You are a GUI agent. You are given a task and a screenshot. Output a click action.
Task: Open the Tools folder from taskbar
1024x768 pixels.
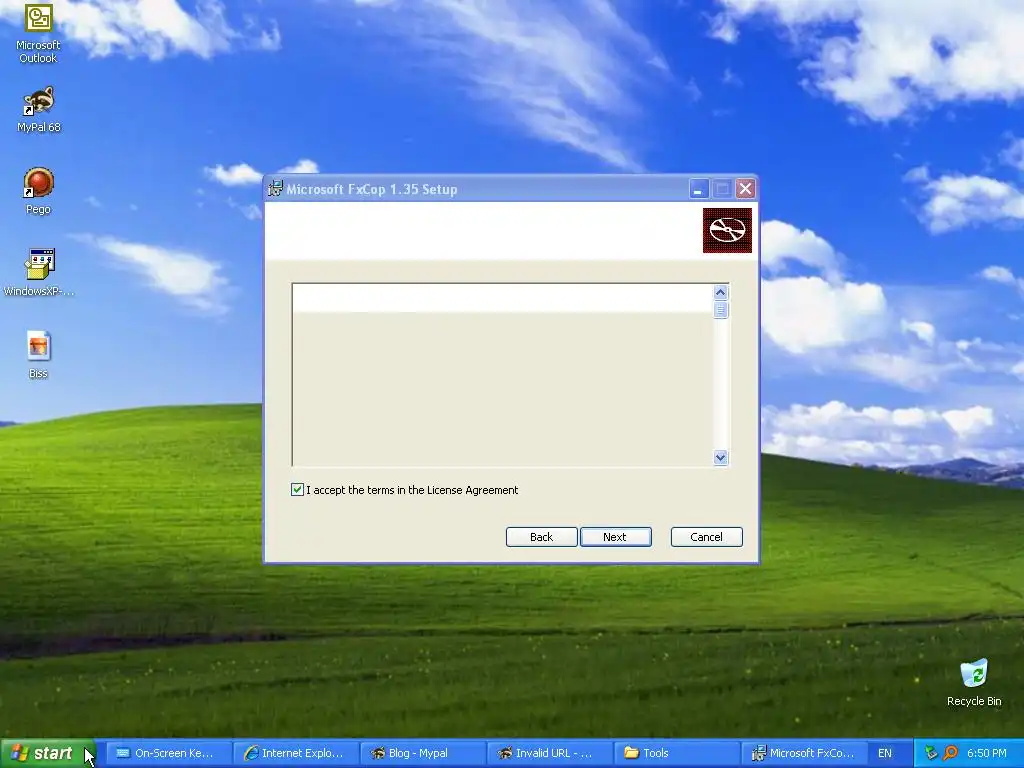(x=677, y=753)
